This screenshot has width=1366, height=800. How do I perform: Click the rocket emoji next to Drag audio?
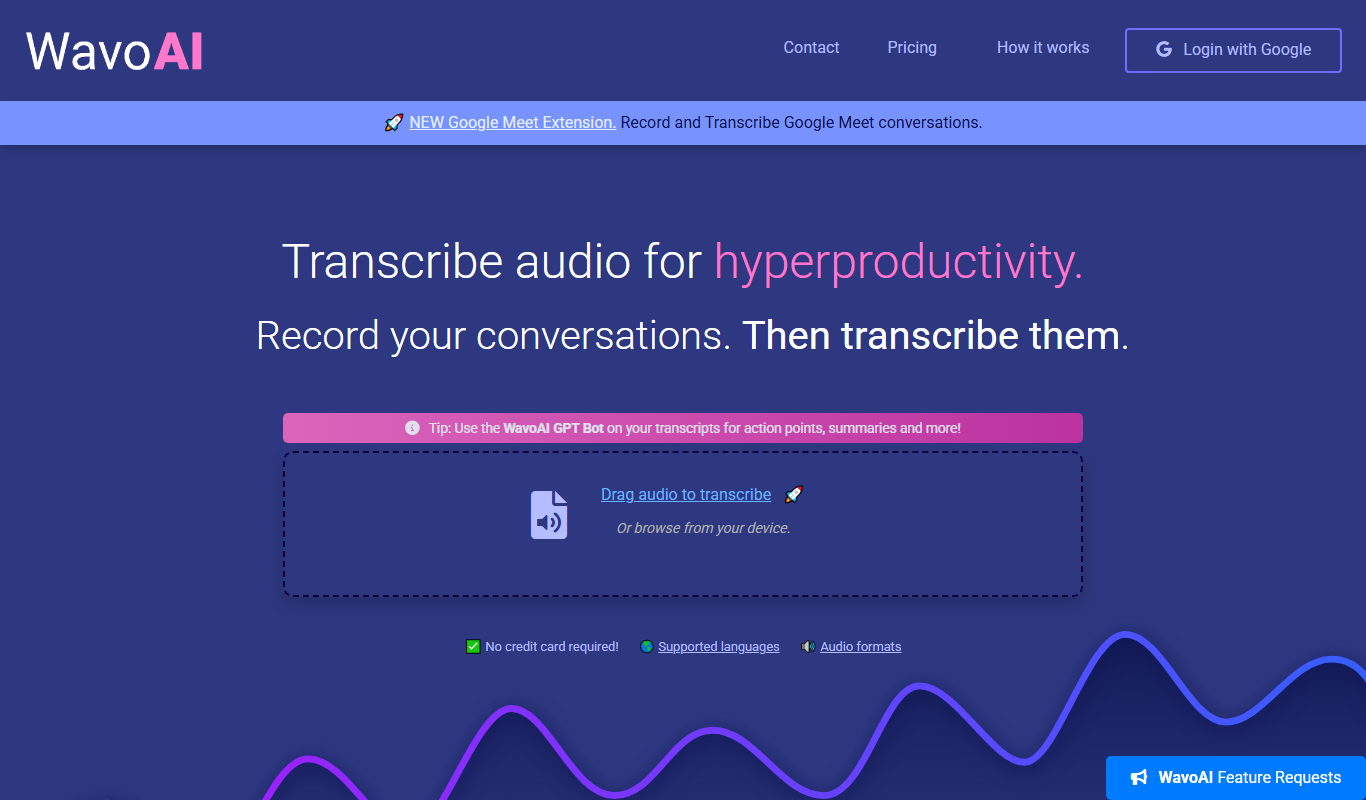[793, 494]
